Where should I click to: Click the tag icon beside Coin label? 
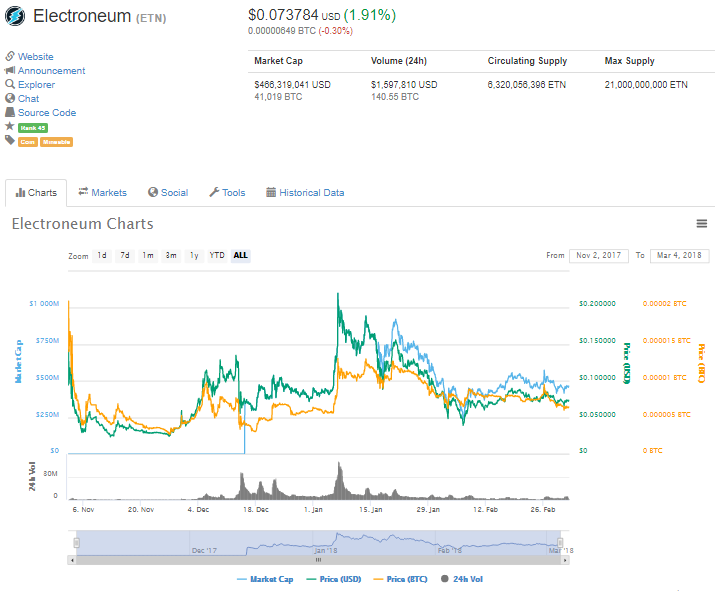(x=10, y=140)
